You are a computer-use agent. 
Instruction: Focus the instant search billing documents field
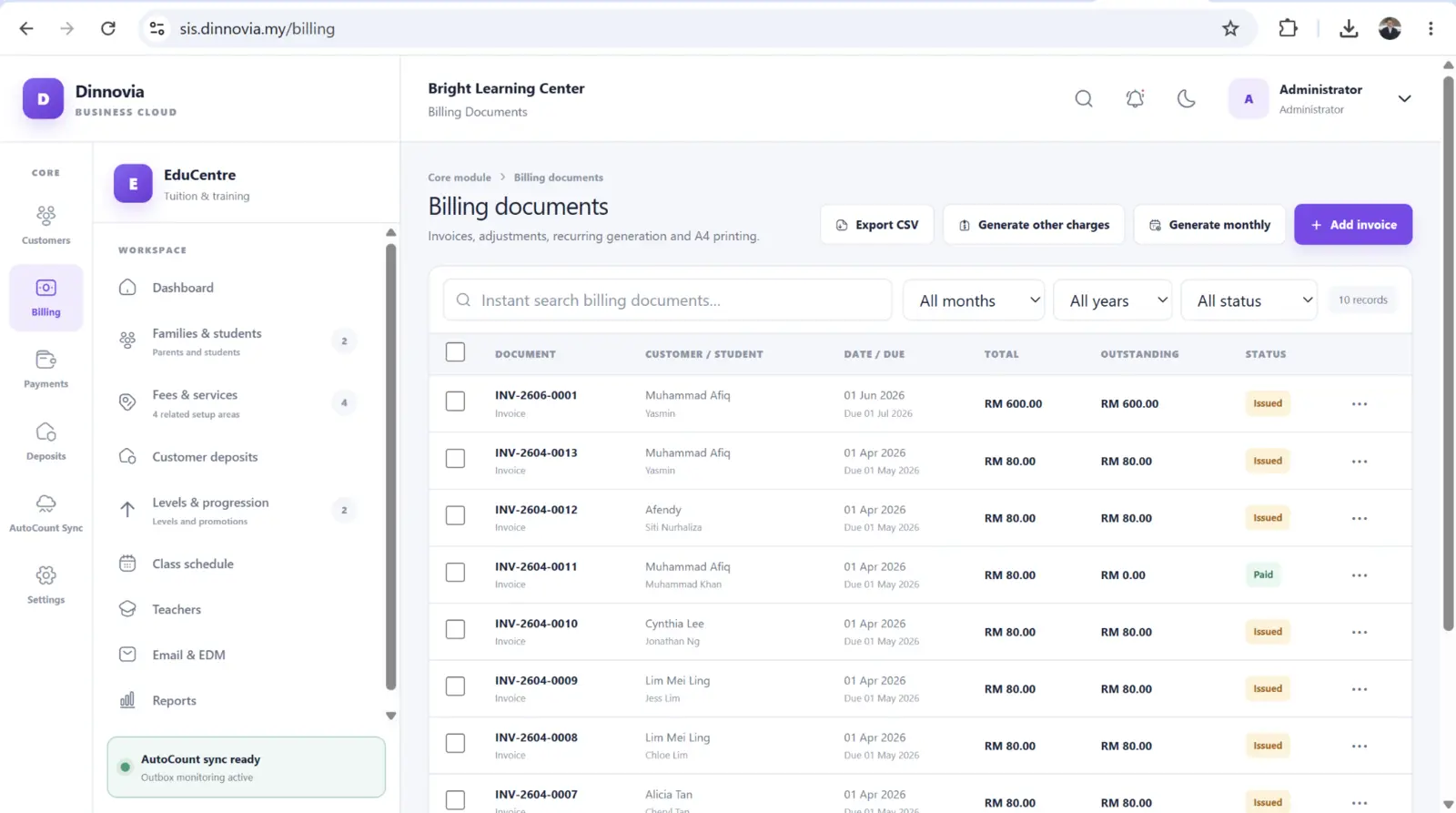click(667, 300)
